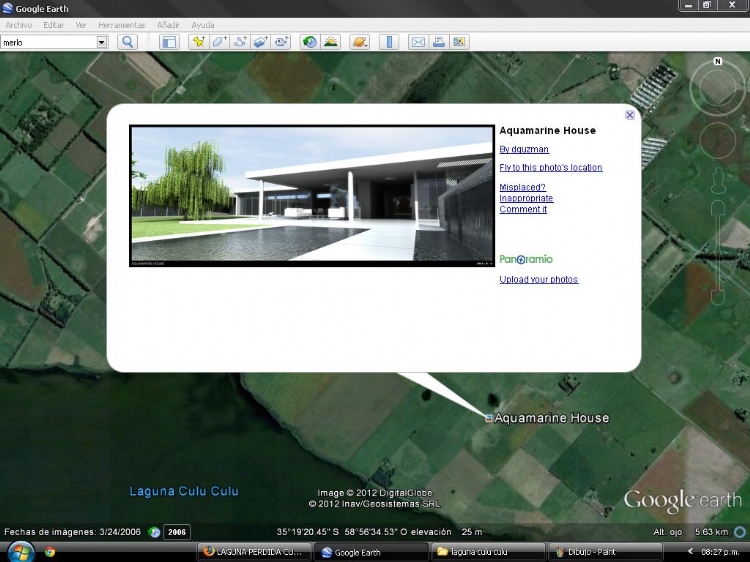The height and width of the screenshot is (562, 750).
Task: Click Upload your photos link
Action: 539,279
